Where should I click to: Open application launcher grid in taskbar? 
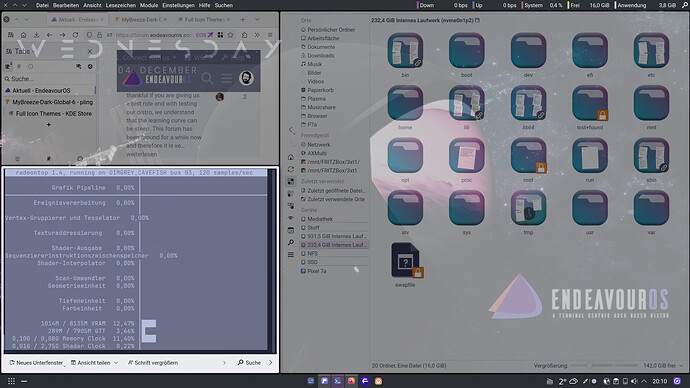(11, 381)
